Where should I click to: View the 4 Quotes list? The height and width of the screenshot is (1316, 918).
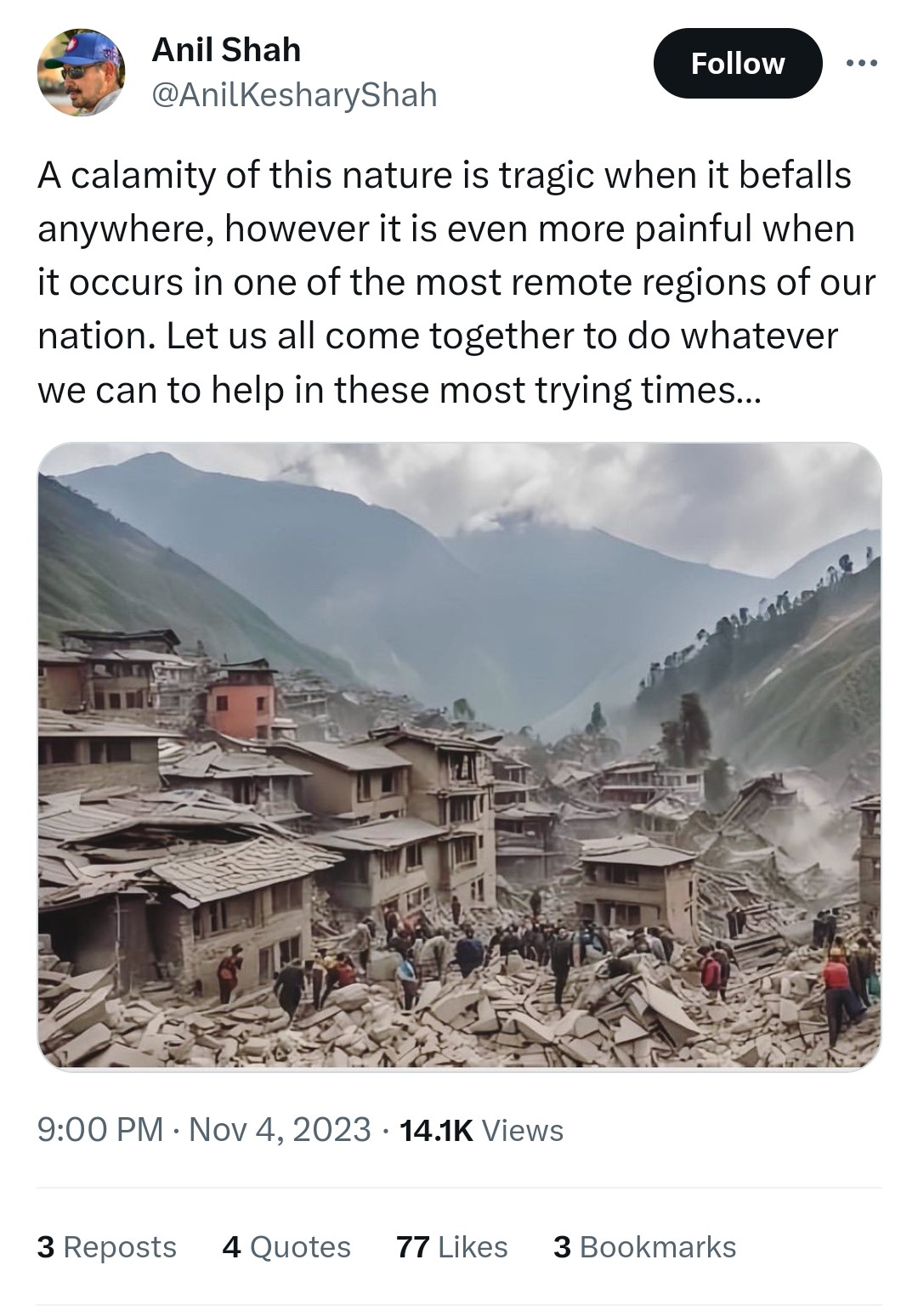[x=286, y=1246]
